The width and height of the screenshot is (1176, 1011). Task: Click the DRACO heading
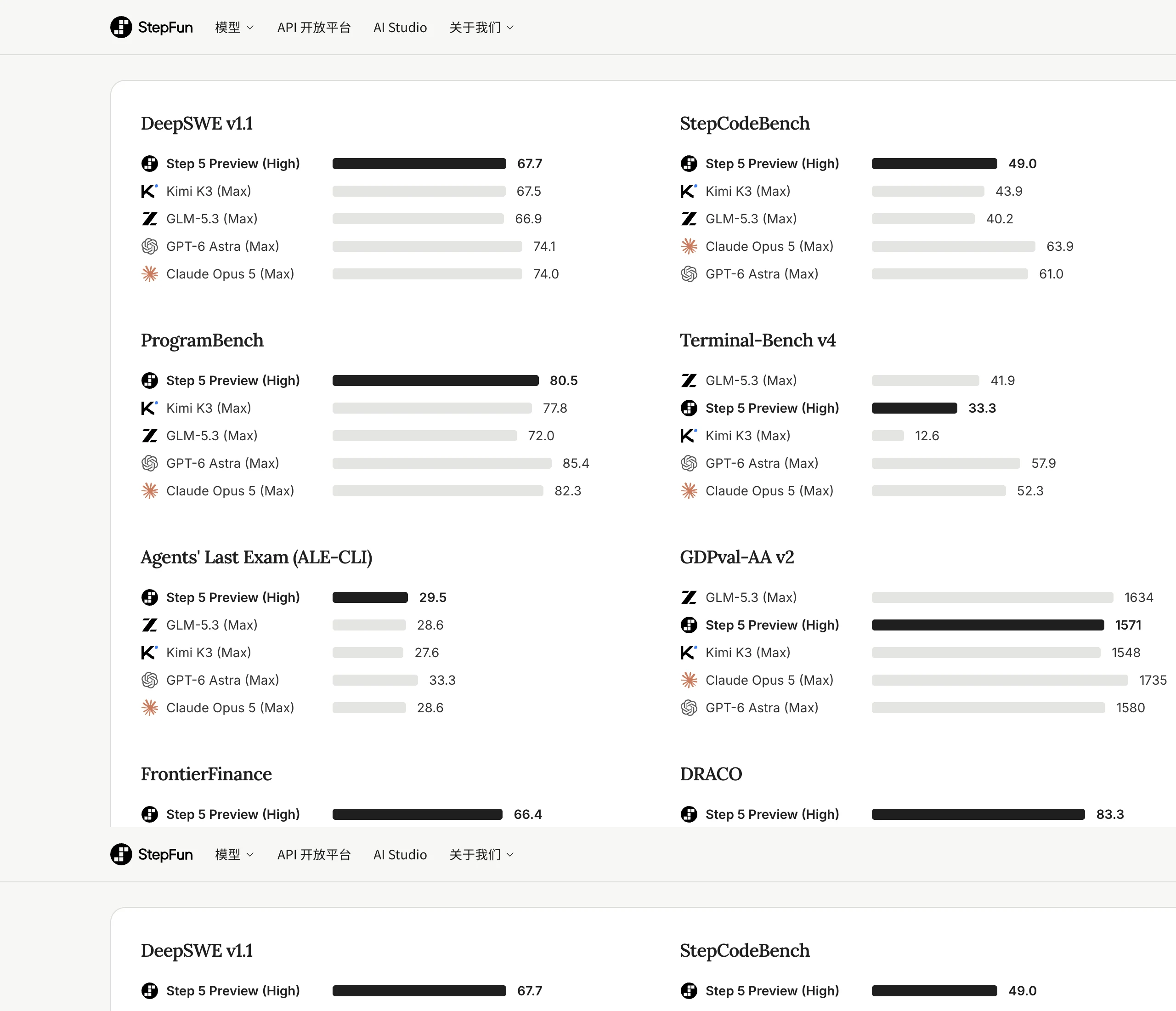point(711,774)
